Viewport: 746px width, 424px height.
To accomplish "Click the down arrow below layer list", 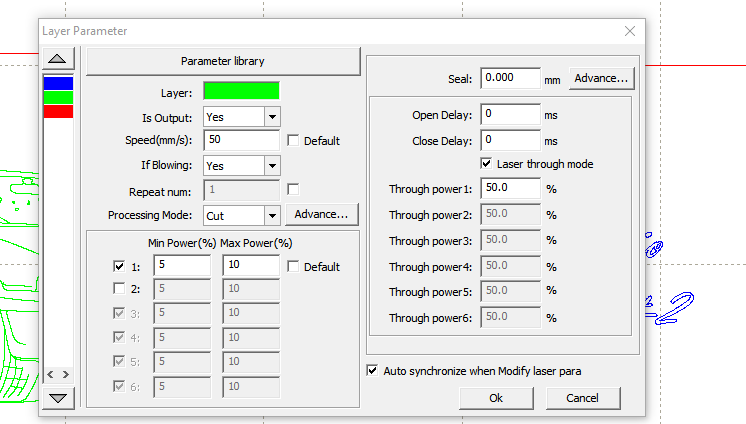I will [x=58, y=398].
